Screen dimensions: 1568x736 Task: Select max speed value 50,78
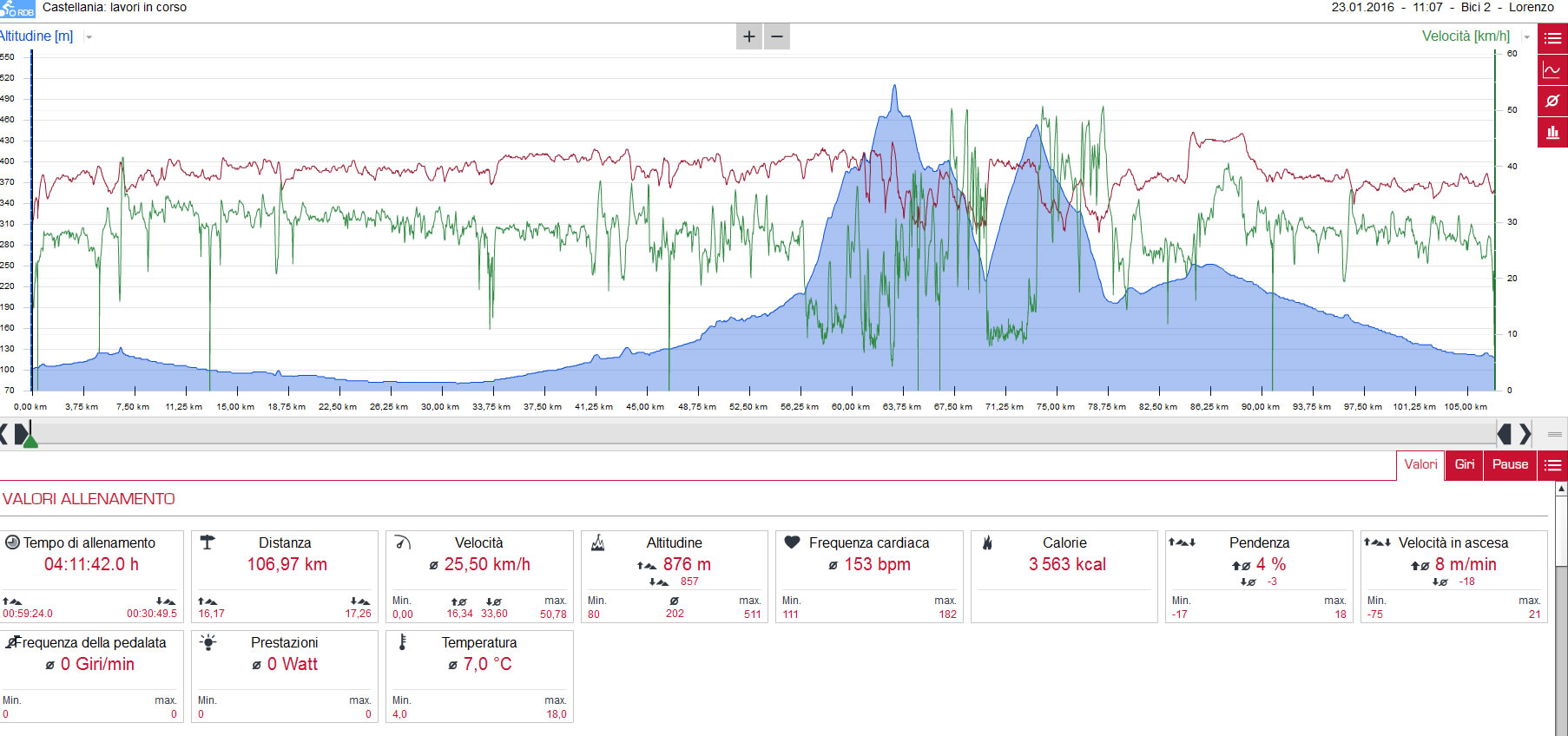[553, 614]
